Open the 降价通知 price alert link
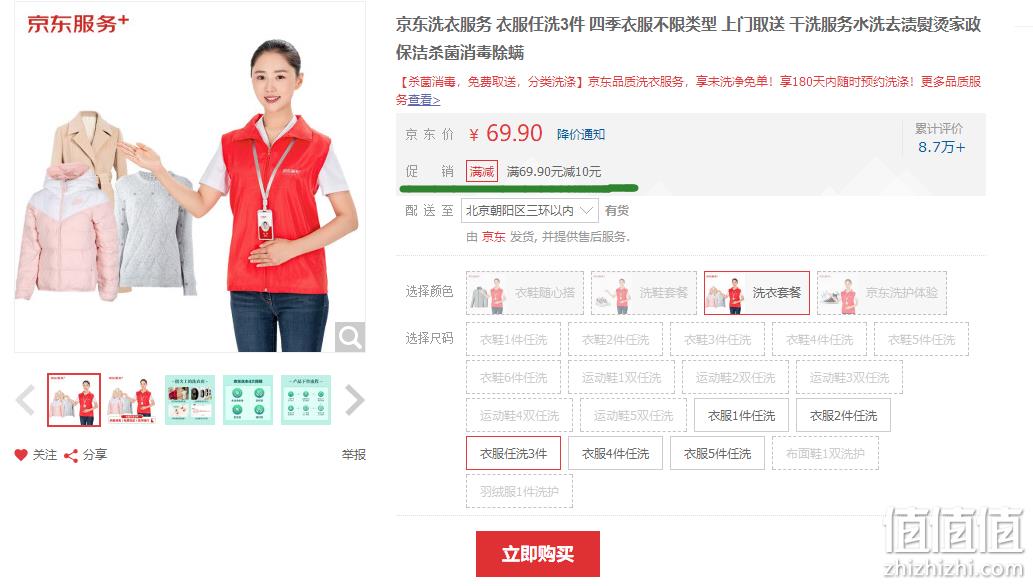 (x=580, y=134)
